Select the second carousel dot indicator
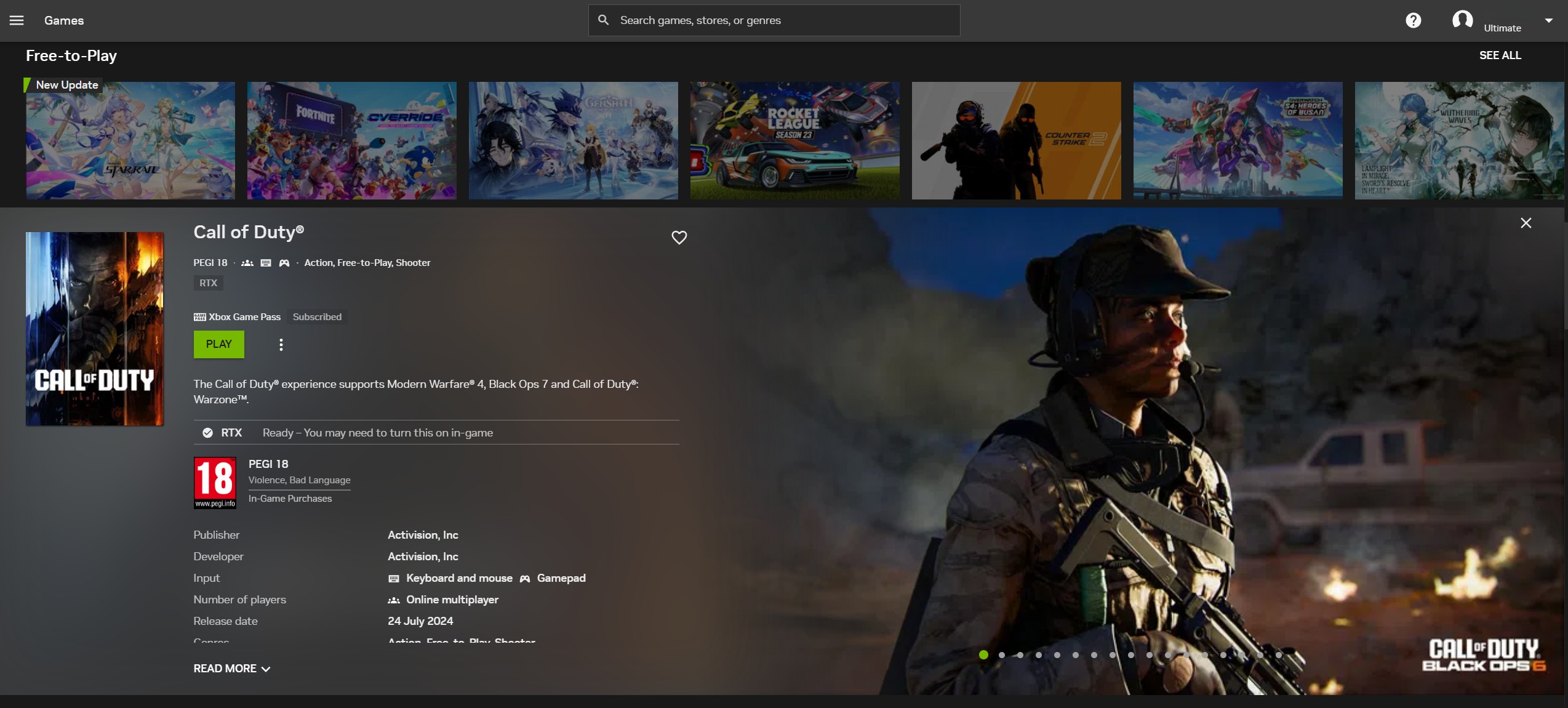This screenshot has height=708, width=1568. coord(1002,655)
